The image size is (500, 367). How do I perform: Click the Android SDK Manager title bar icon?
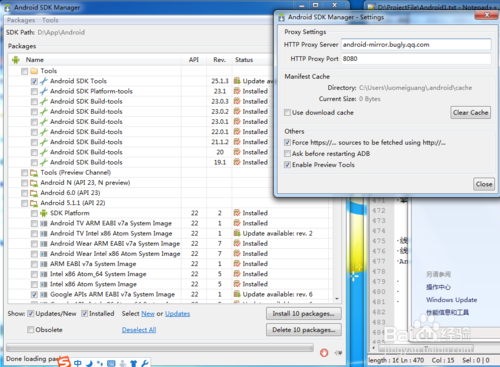[7, 8]
